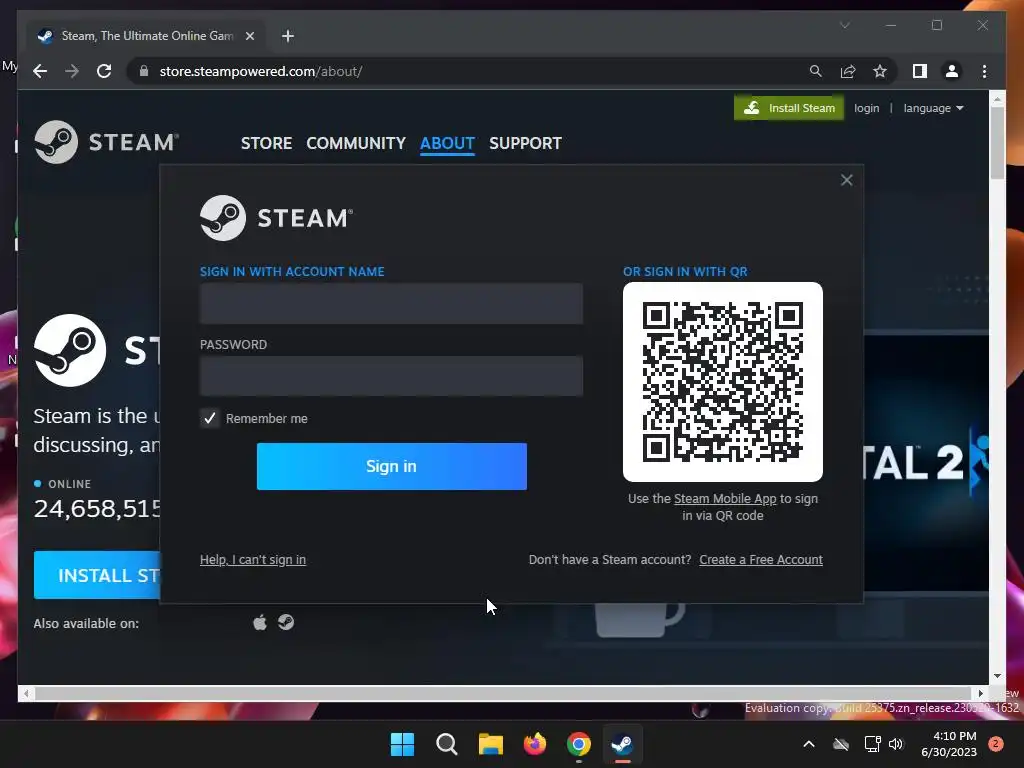
Task: Open the clock showing 4:10 PM
Action: pyautogui.click(x=949, y=744)
